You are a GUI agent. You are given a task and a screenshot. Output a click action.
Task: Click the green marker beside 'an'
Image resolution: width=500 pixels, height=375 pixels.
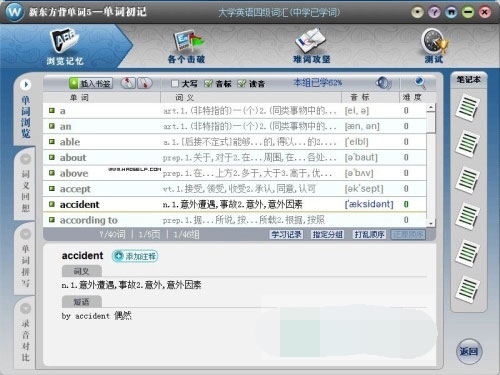(52, 126)
